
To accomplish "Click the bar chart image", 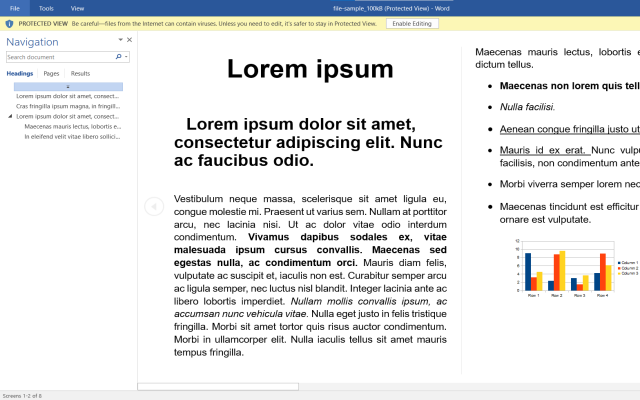I will pos(567,263).
